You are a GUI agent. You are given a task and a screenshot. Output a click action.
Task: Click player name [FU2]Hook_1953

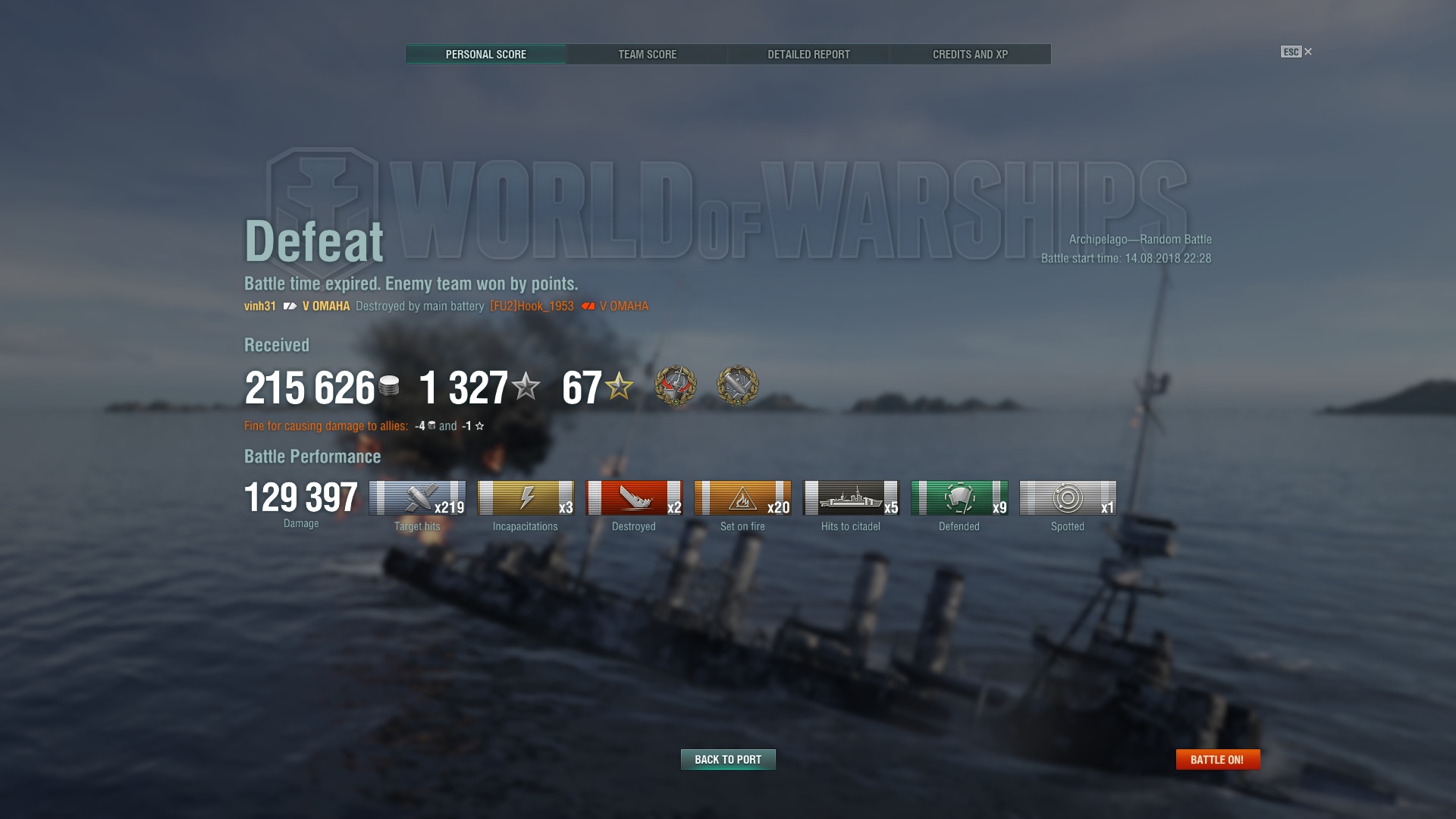(x=532, y=306)
